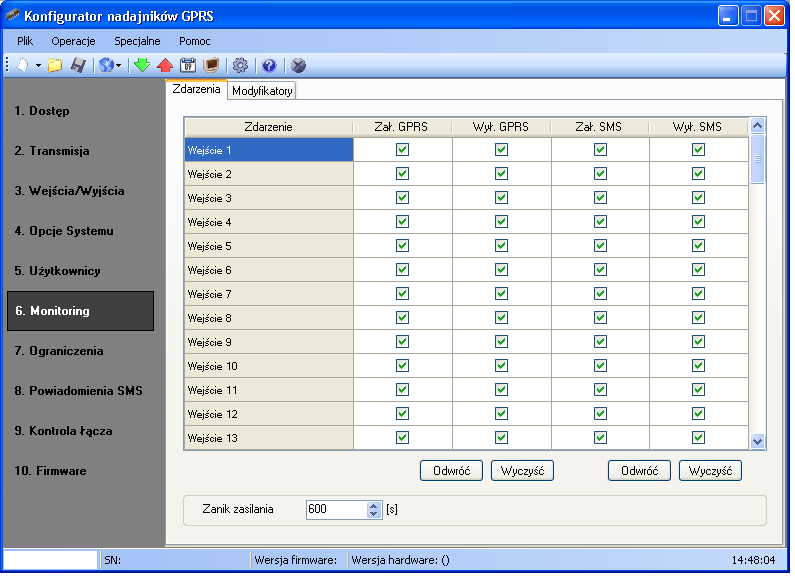Click the table scrollbar up arrow
The height and width of the screenshot is (577, 795).
point(757,125)
